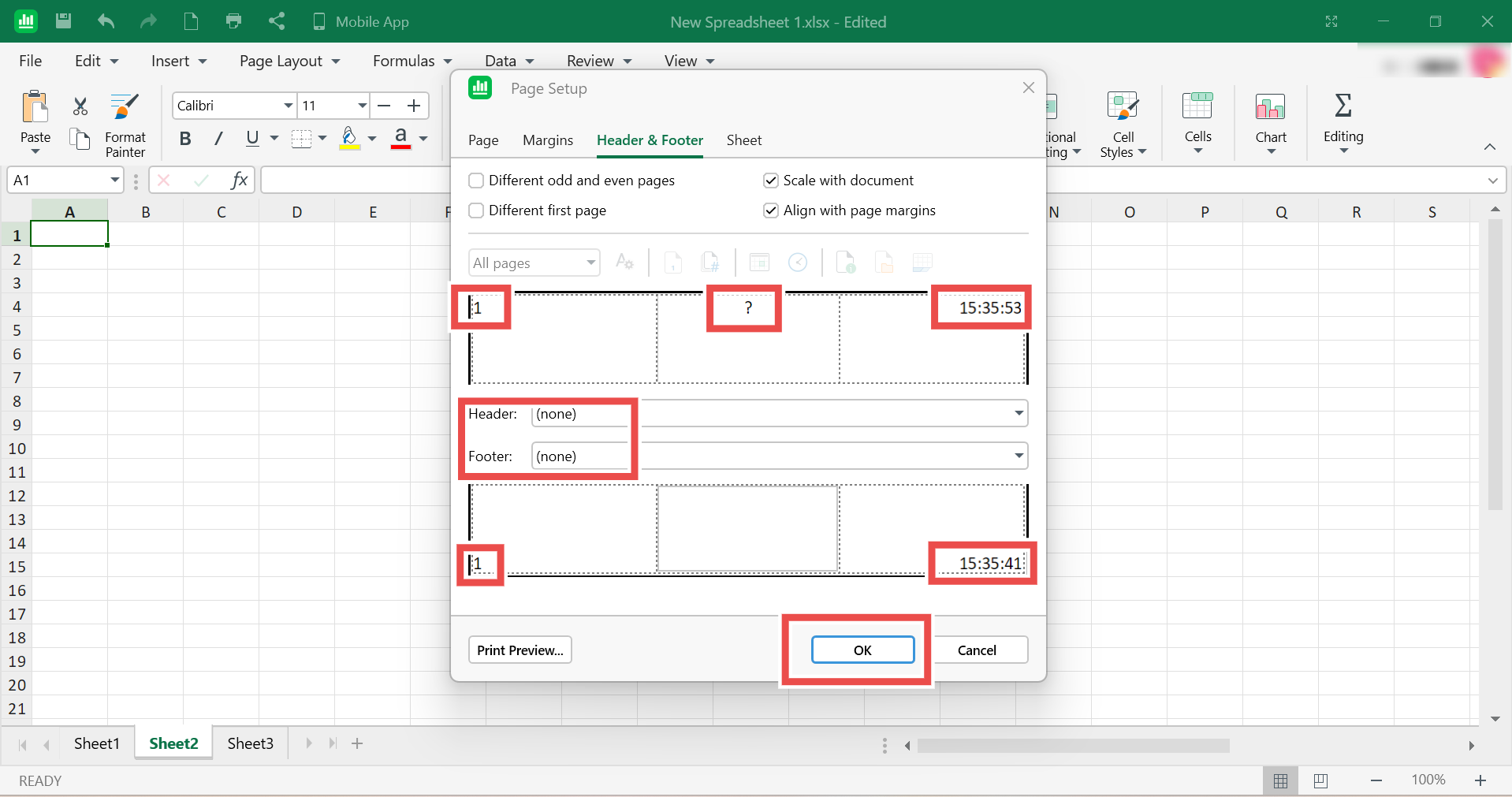Click Cancel in Page Setup dialog
Viewport: 1512px width, 797px height.
[x=977, y=650]
